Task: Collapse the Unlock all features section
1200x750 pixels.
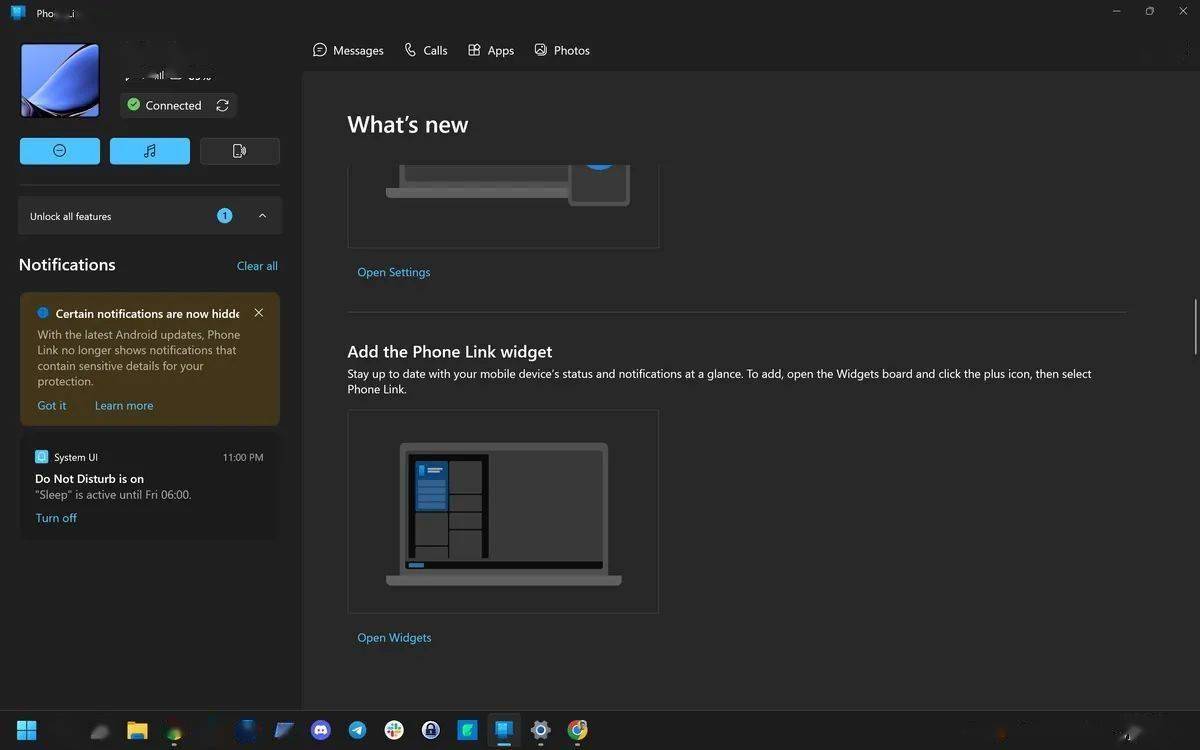Action: [x=262, y=216]
